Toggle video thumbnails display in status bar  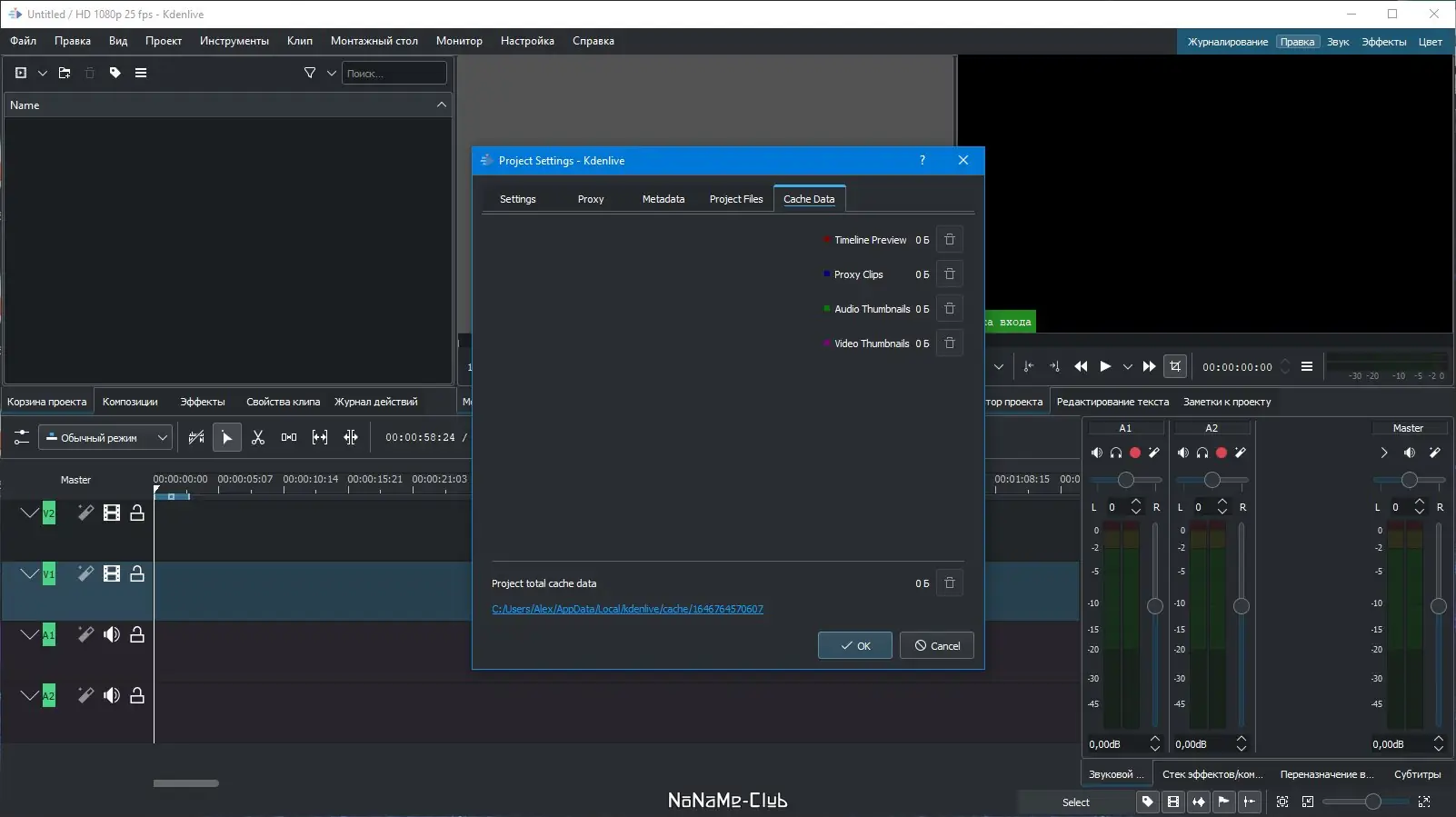[1173, 802]
